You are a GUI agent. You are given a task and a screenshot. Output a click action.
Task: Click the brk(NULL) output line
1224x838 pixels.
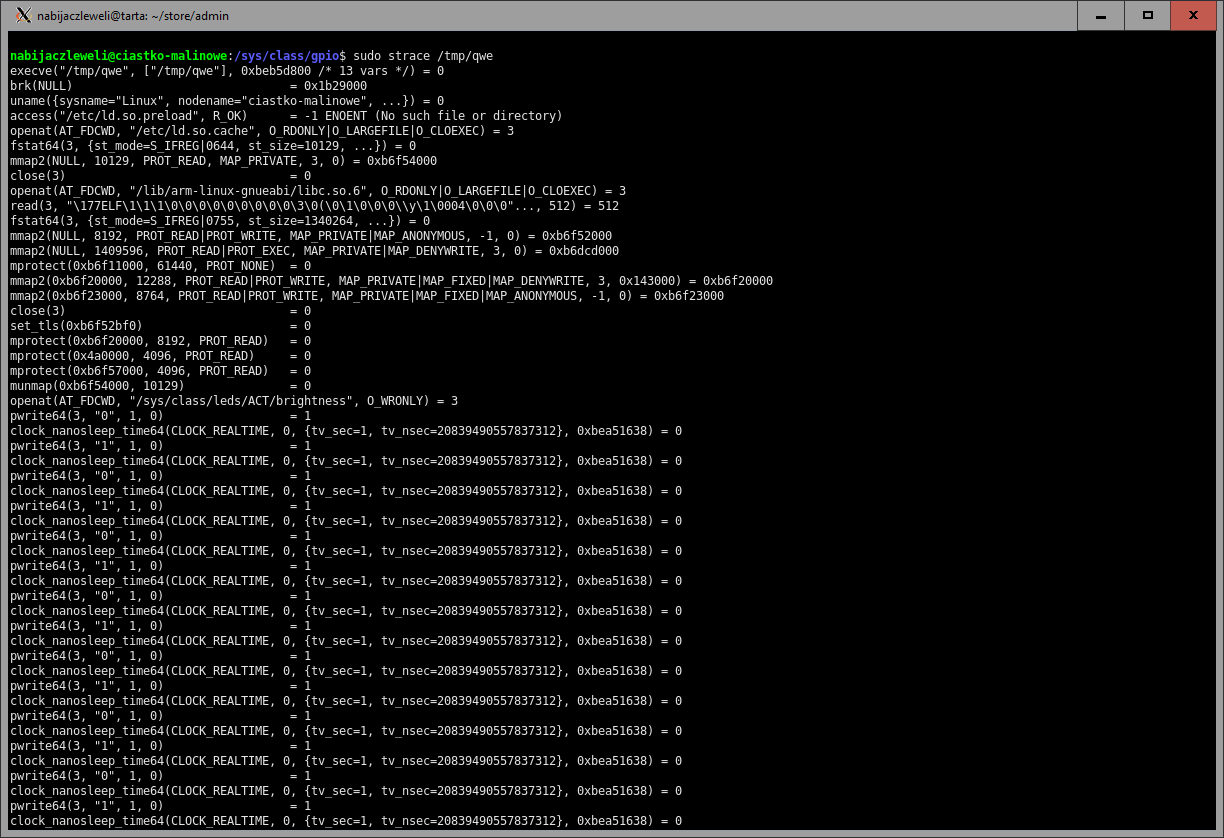point(188,86)
